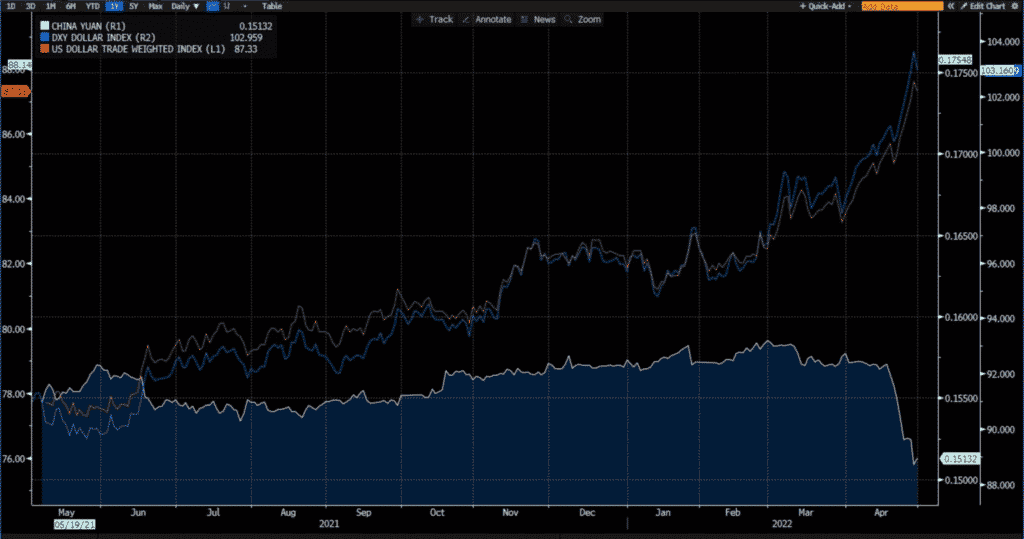Click the Quick-Add plus icon

[x=803, y=6]
